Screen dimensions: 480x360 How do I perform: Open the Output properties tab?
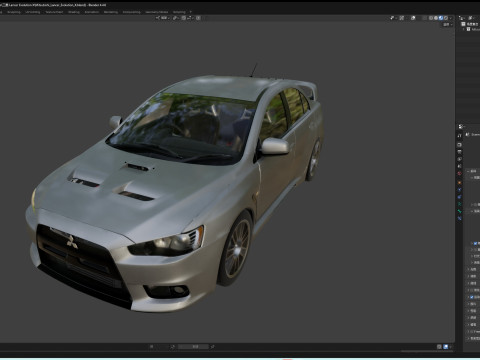pos(459,152)
